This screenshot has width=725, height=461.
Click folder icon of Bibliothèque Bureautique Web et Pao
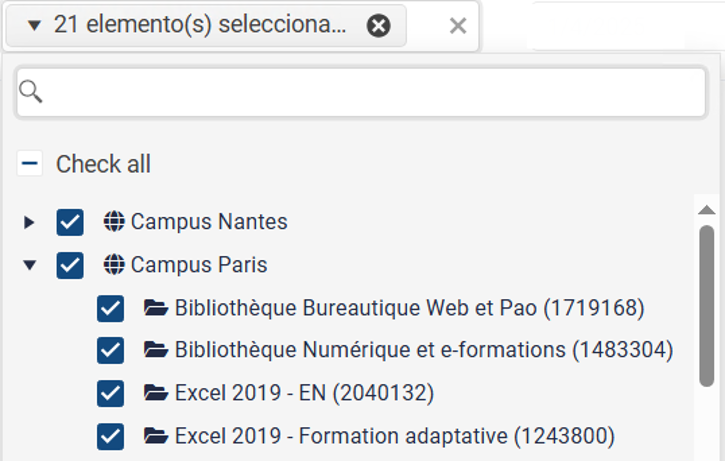[156, 307]
